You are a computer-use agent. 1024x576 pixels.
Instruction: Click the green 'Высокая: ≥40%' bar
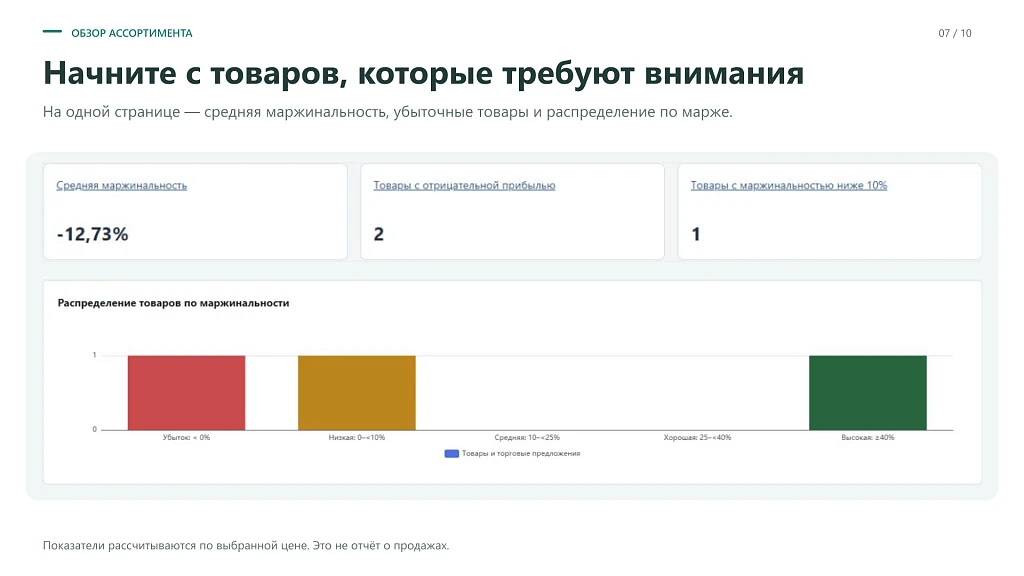868,392
